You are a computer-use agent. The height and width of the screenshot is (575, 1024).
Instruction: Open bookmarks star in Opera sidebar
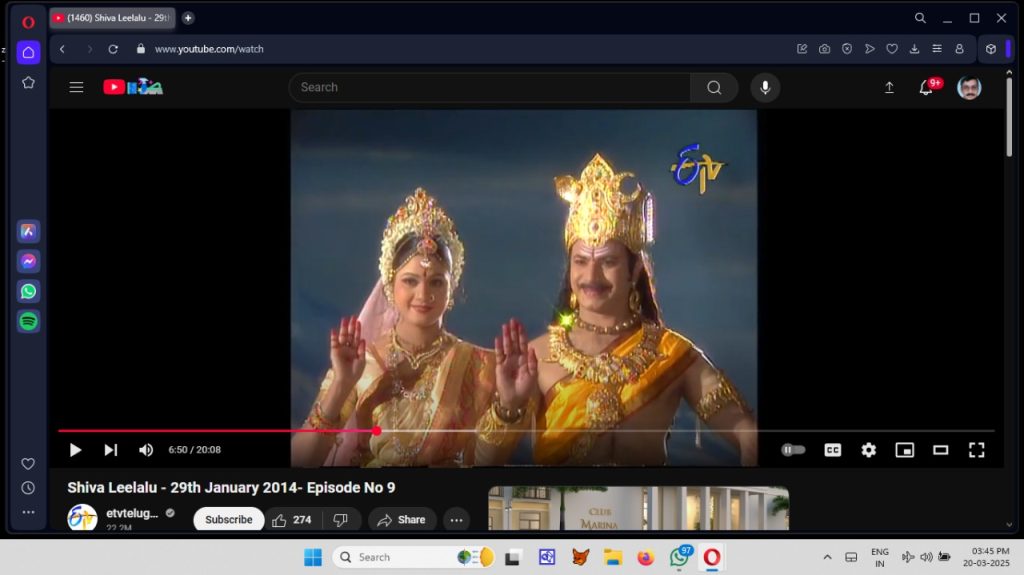28,82
